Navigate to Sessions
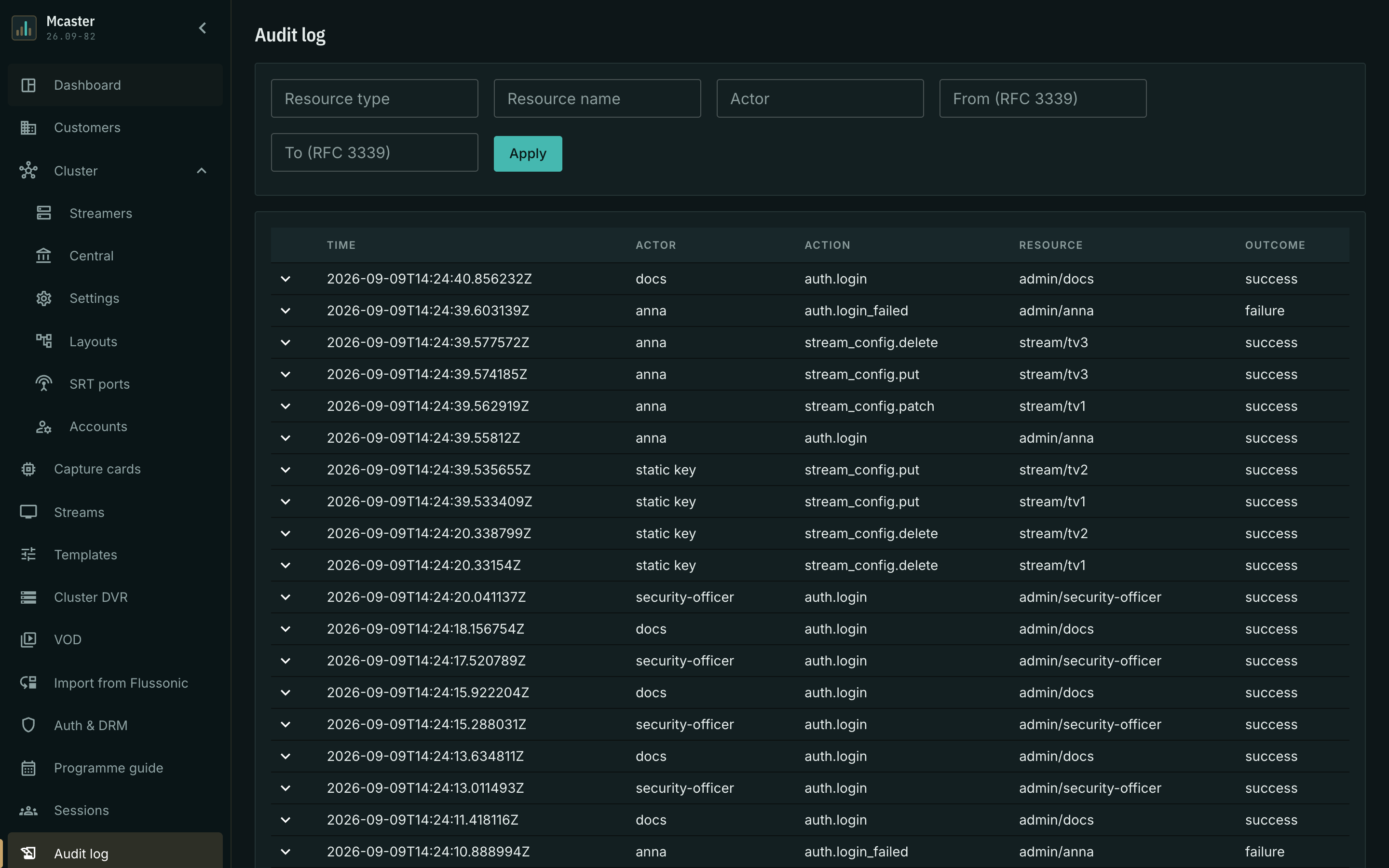1389x868 pixels. pos(115,811)
